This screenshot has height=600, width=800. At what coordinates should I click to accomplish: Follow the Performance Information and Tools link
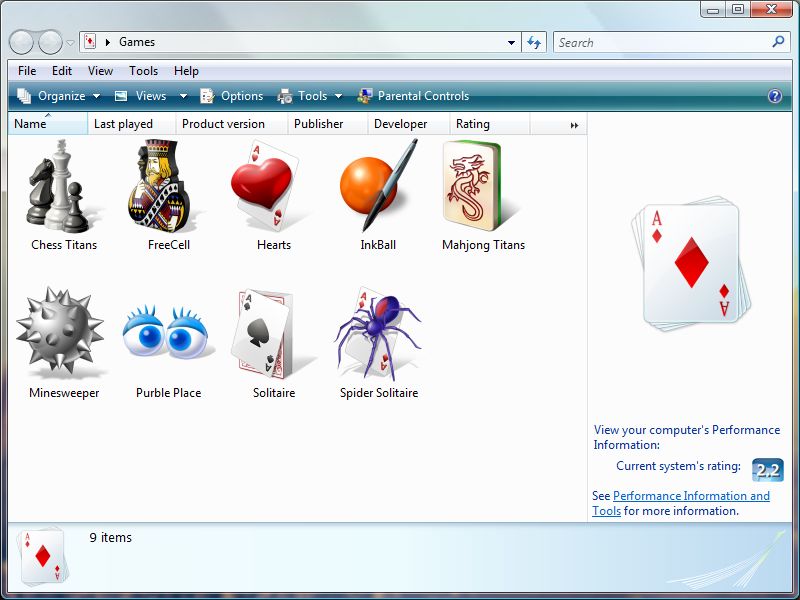pyautogui.click(x=689, y=495)
